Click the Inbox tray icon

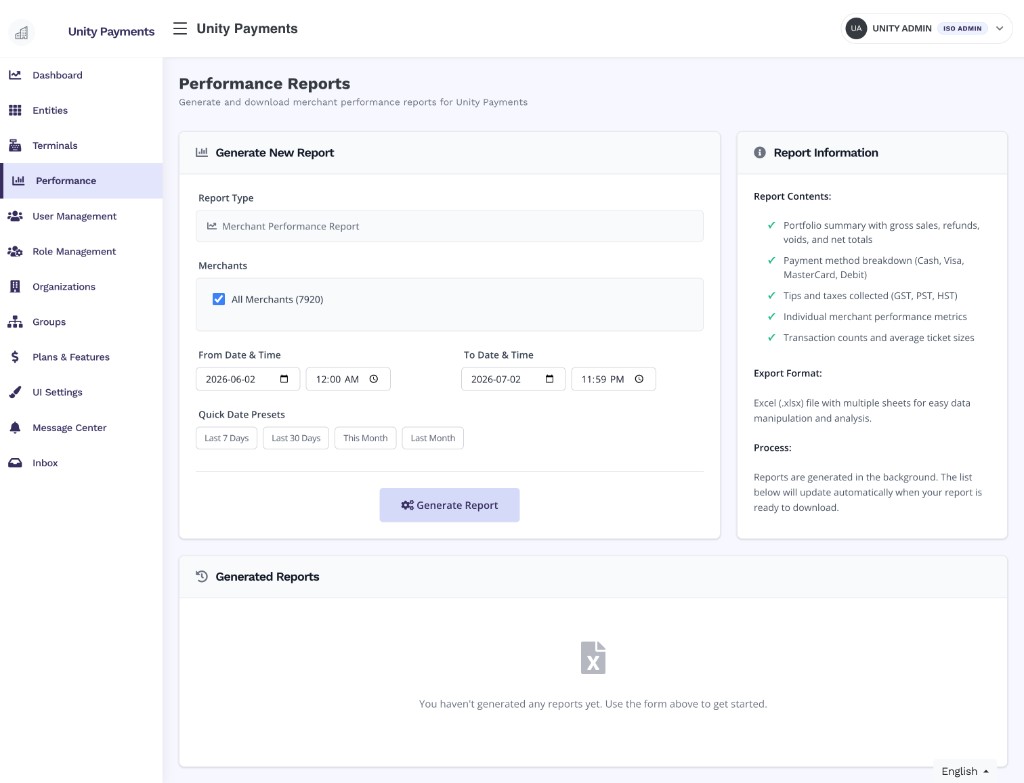tap(15, 463)
